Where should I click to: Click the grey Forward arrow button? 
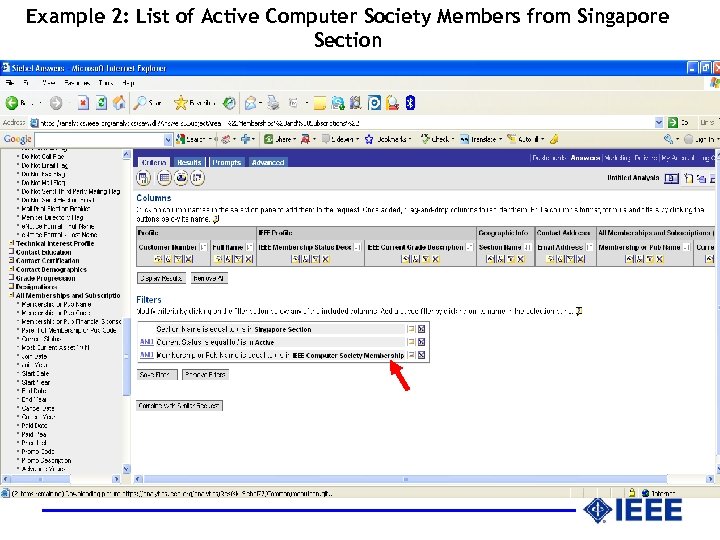[x=56, y=103]
